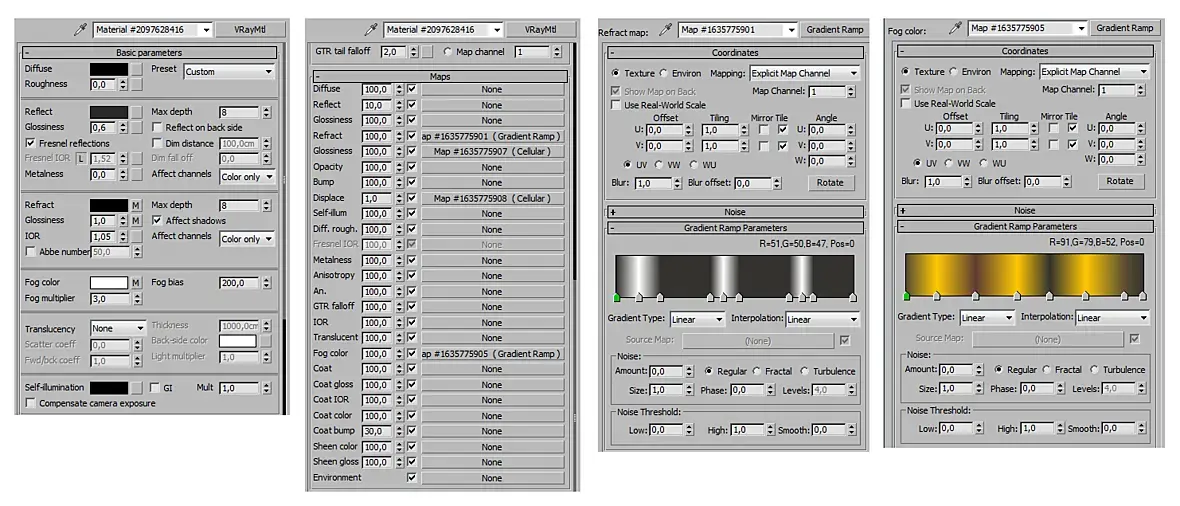Click Rotate button in Fog color map panel
Screen dimensions: 1180x506
(1120, 181)
